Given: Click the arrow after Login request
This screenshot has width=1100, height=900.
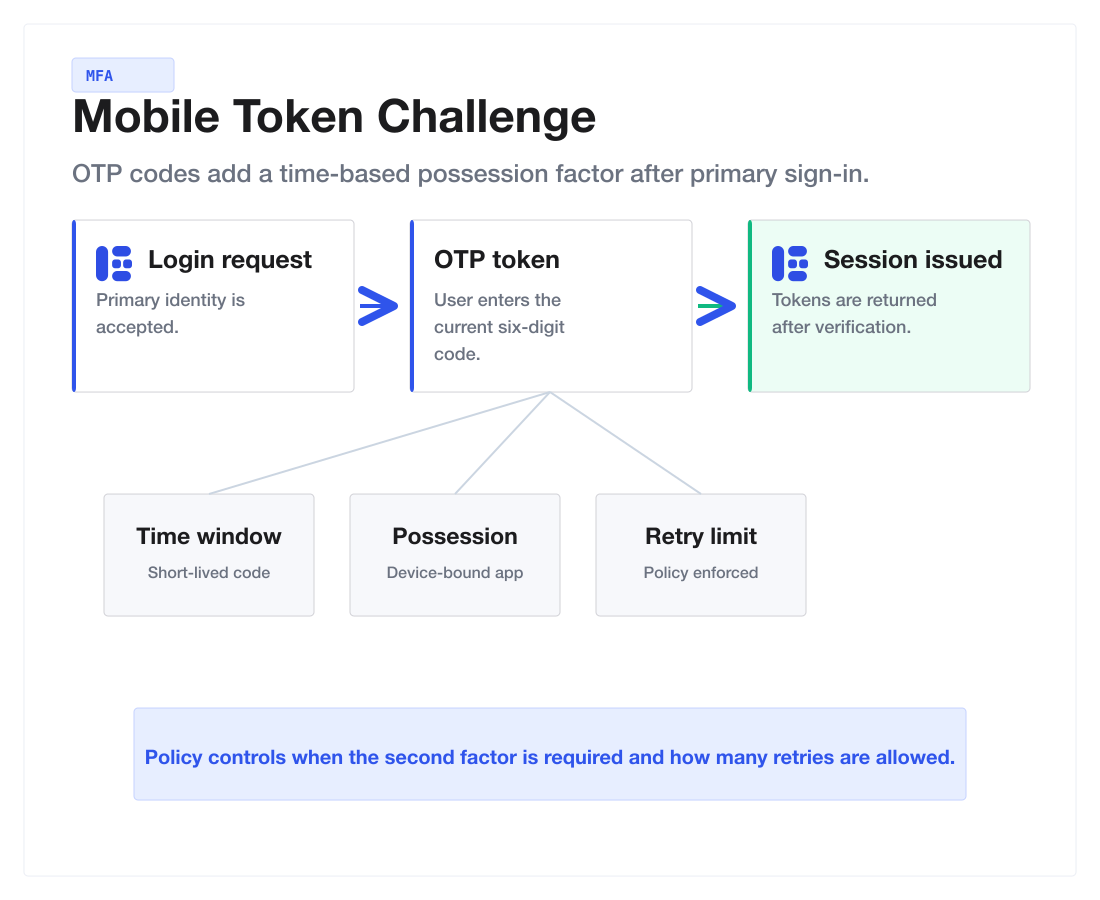Looking at the screenshot, I should (x=377, y=306).
